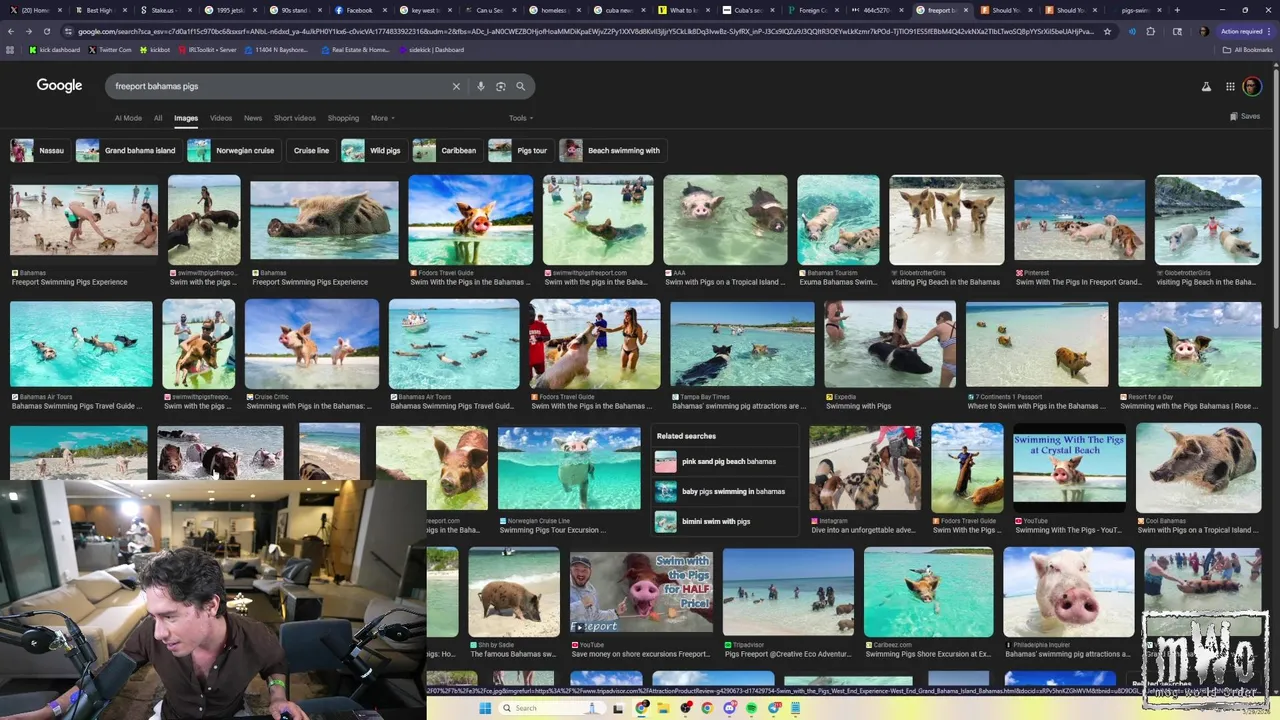Open Real Estate & Home bookmark
Viewport: 1280px width, 720px height.
(356, 49)
